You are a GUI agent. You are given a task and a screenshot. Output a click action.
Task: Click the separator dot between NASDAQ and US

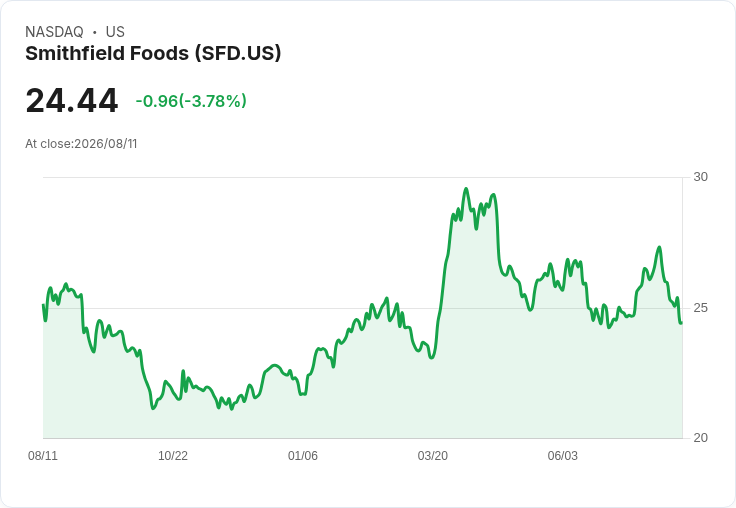(95, 32)
